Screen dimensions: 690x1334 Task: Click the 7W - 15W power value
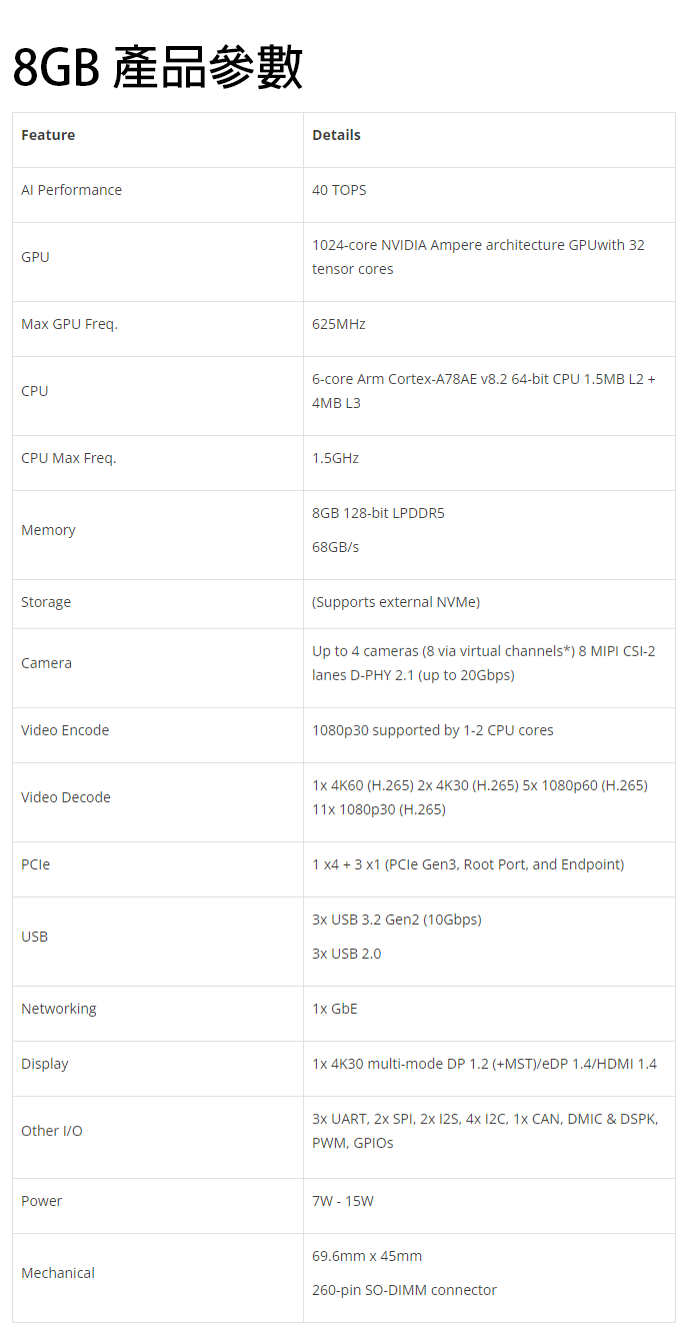click(343, 1201)
